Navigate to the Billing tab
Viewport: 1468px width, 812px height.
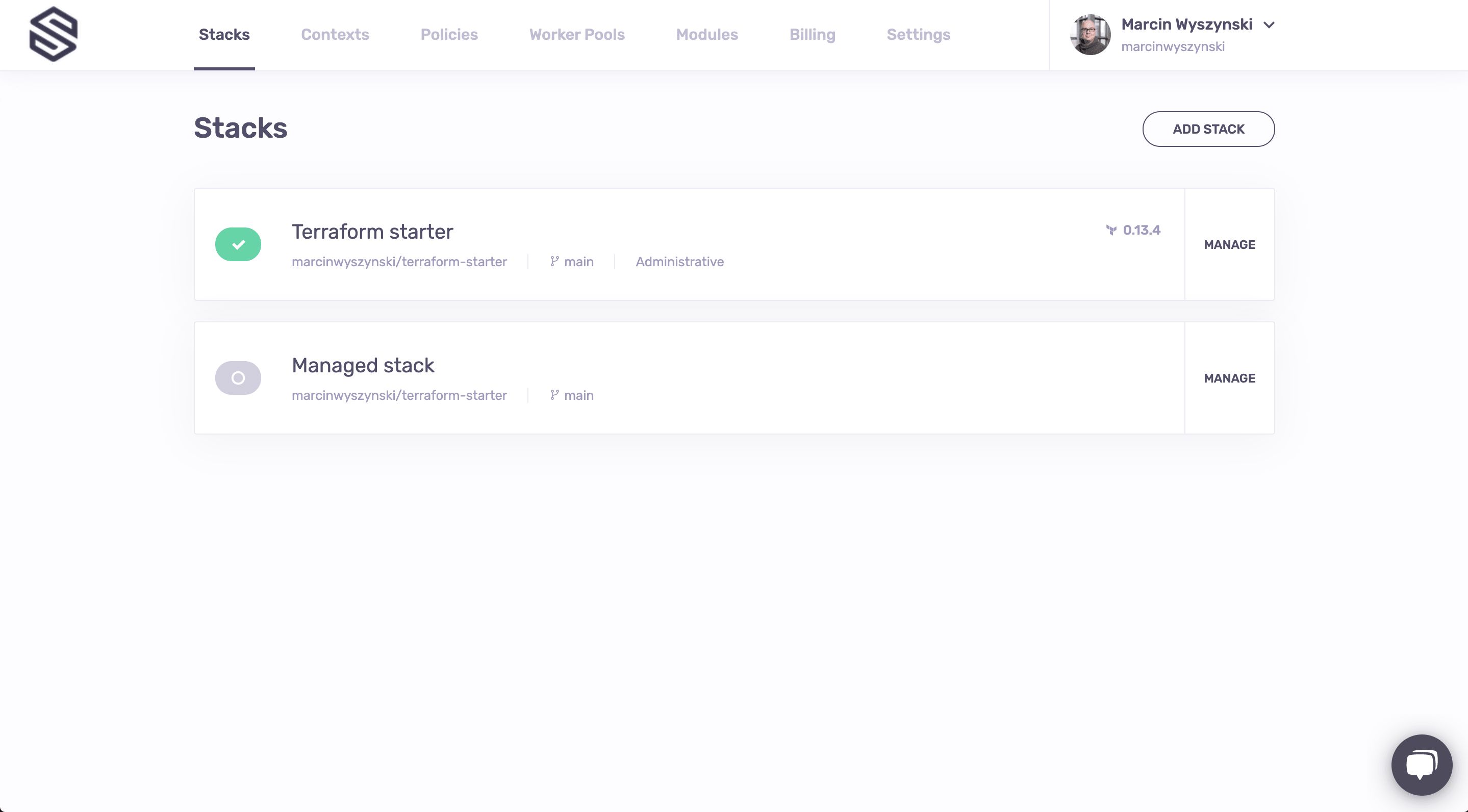point(812,35)
